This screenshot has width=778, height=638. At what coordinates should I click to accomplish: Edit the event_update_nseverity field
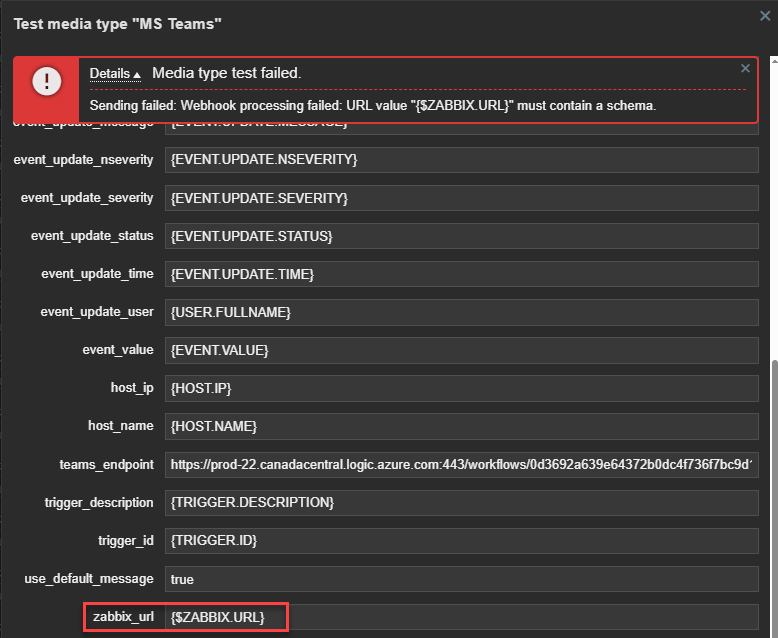point(461,160)
